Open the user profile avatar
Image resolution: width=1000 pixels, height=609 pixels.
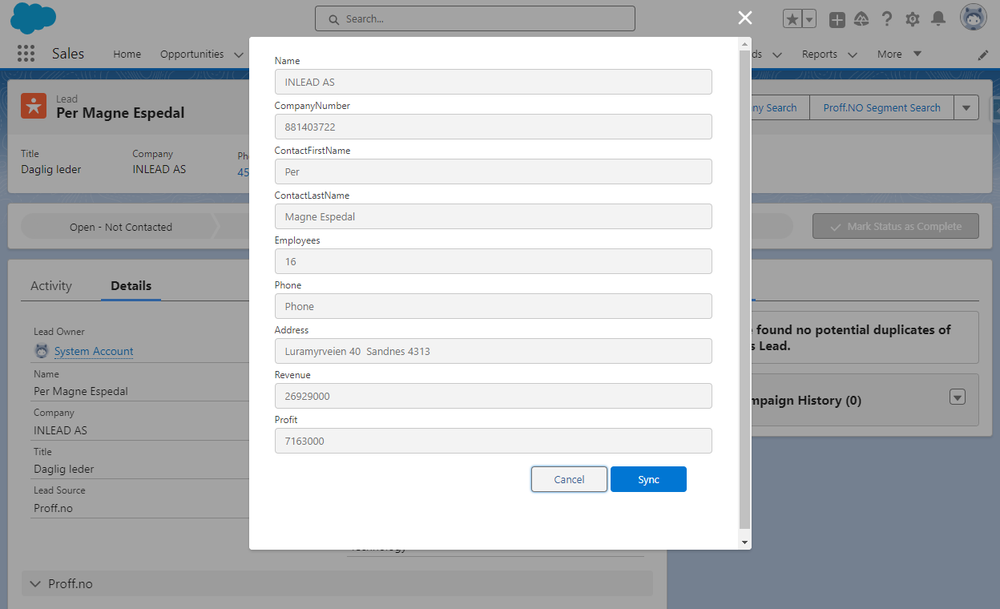click(973, 18)
